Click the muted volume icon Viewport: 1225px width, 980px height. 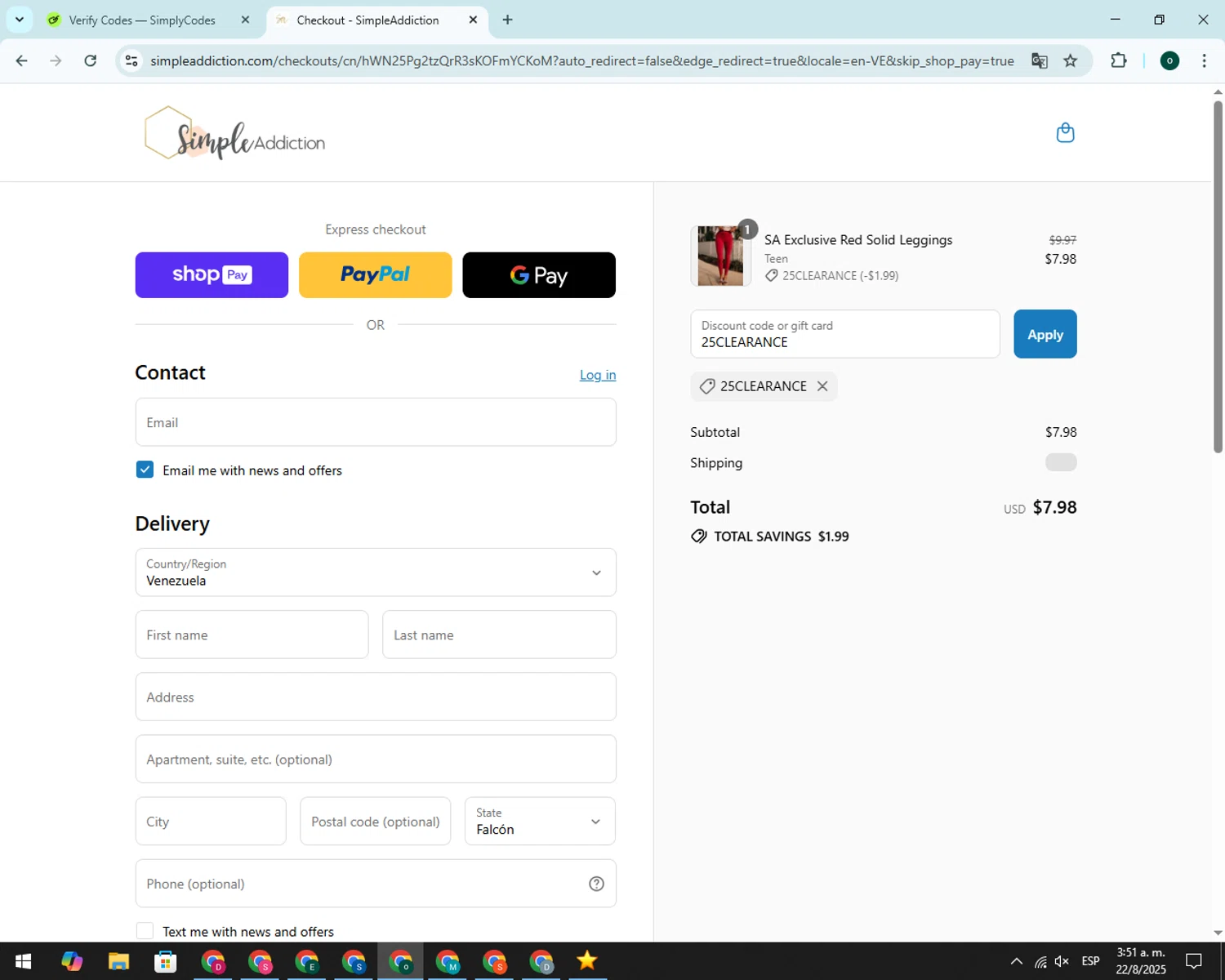(x=1062, y=961)
